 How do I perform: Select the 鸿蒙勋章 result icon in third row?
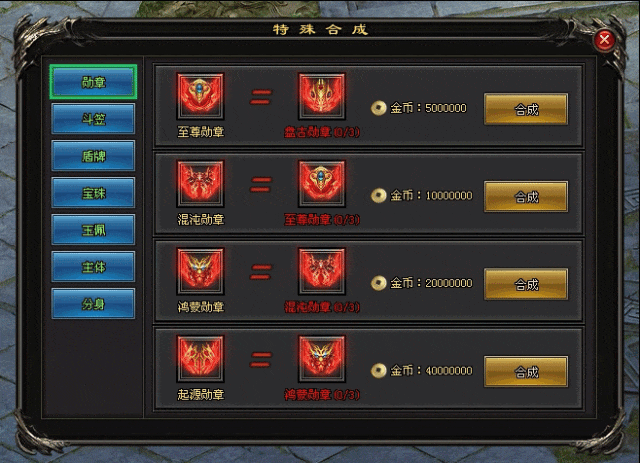[x=200, y=271]
